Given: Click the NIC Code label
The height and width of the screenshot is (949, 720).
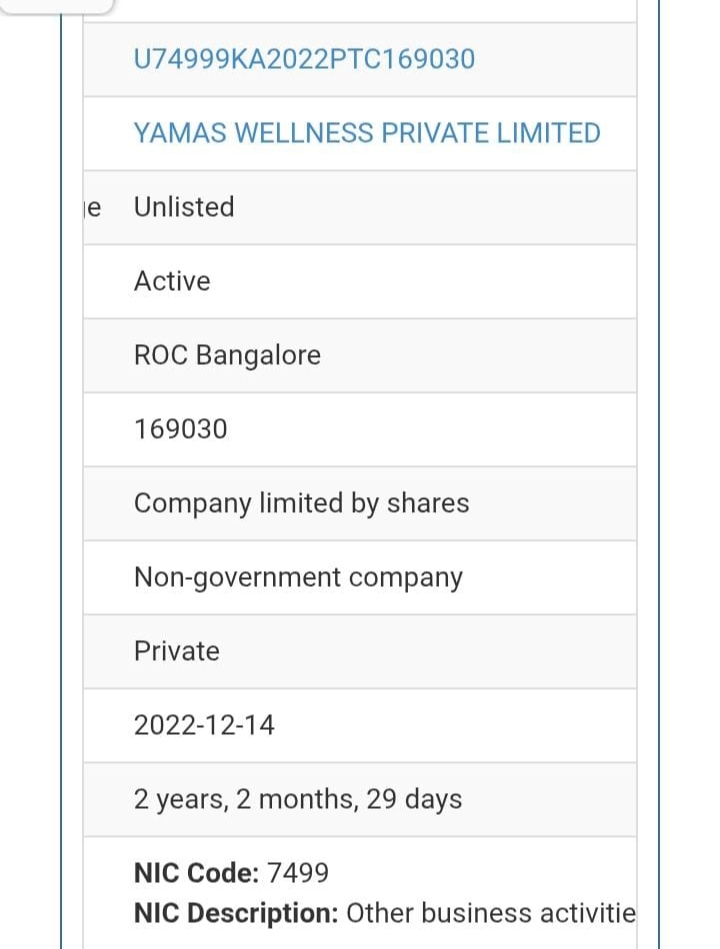Looking at the screenshot, I should coord(196,873).
